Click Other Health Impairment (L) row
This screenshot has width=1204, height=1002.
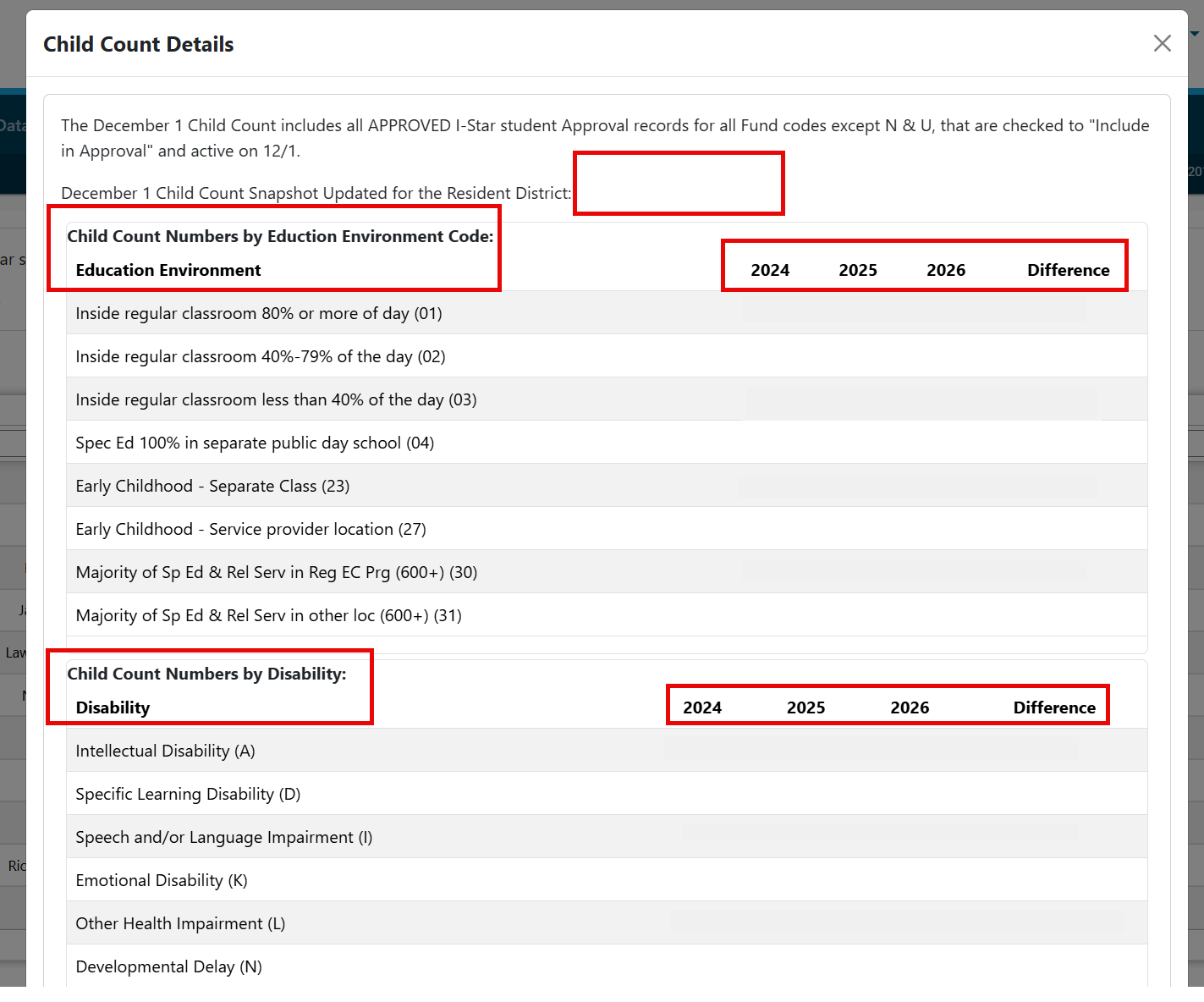click(x=180, y=923)
